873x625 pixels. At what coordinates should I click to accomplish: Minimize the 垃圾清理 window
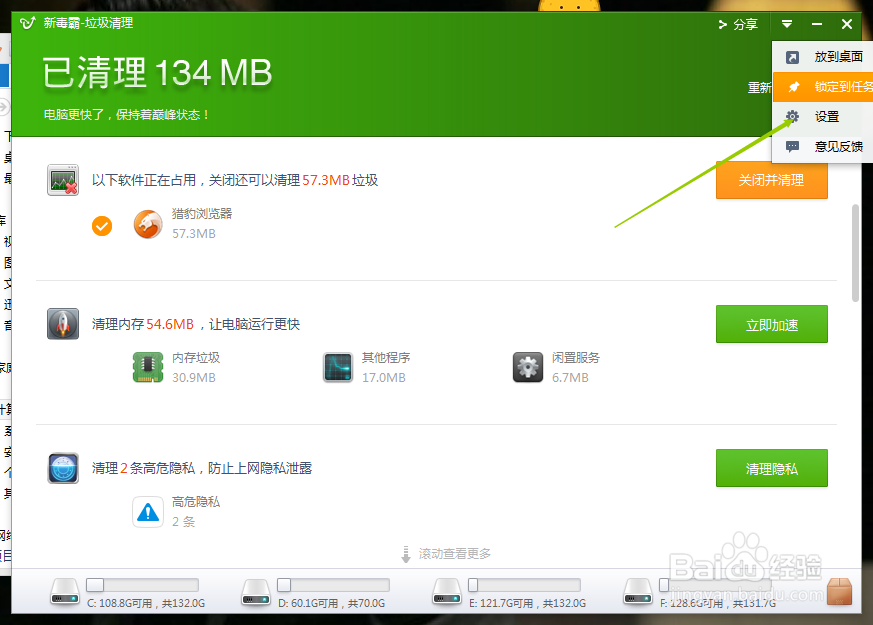817,24
